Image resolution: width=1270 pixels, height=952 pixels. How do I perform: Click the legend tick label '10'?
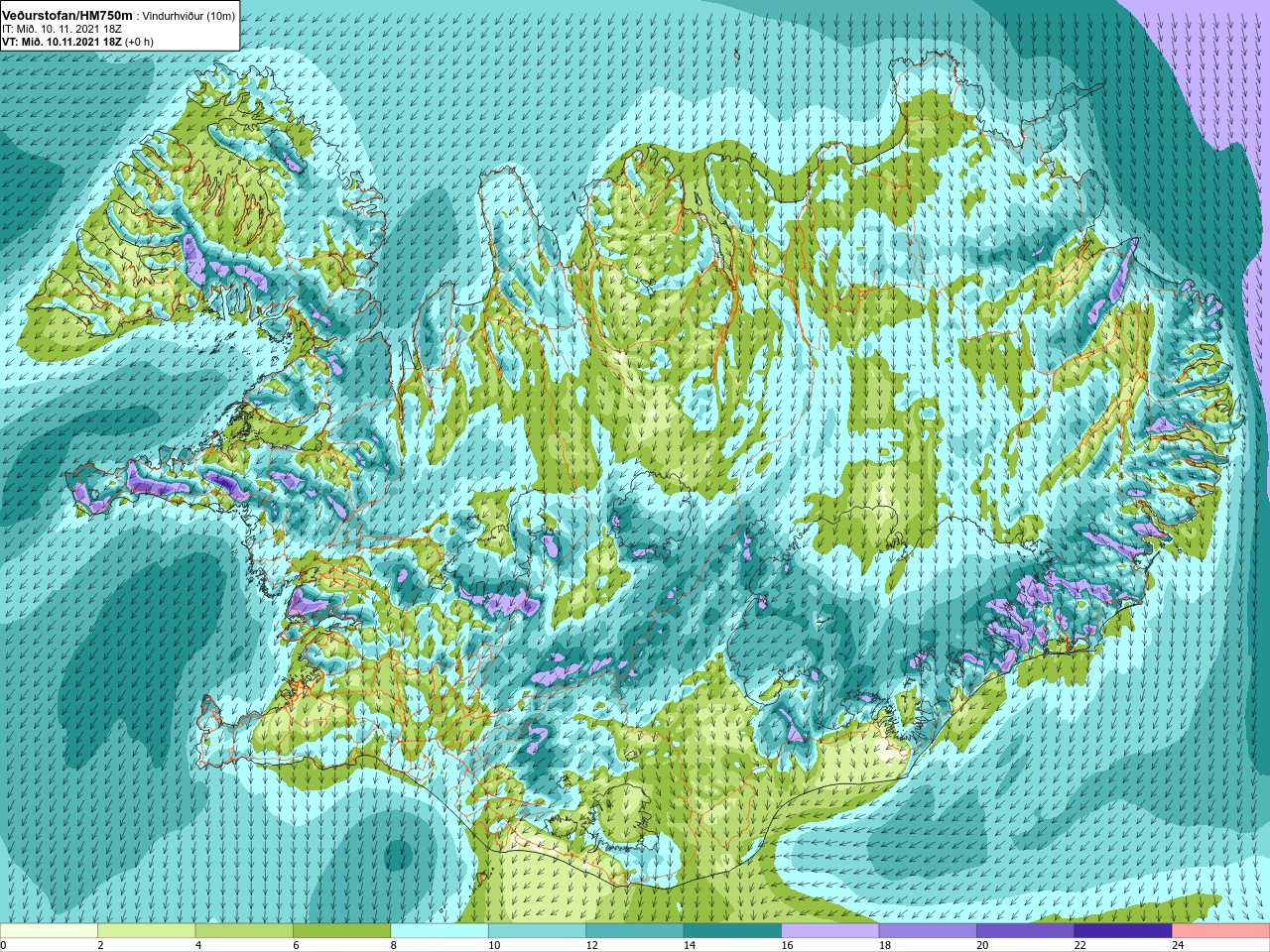[493, 945]
